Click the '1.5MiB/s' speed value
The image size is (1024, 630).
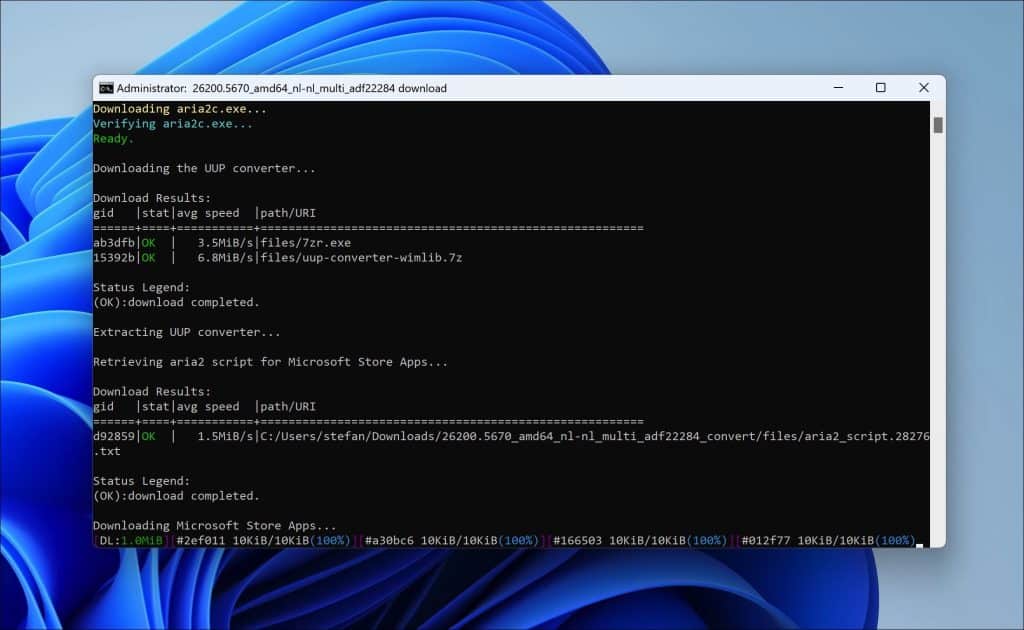pos(225,436)
